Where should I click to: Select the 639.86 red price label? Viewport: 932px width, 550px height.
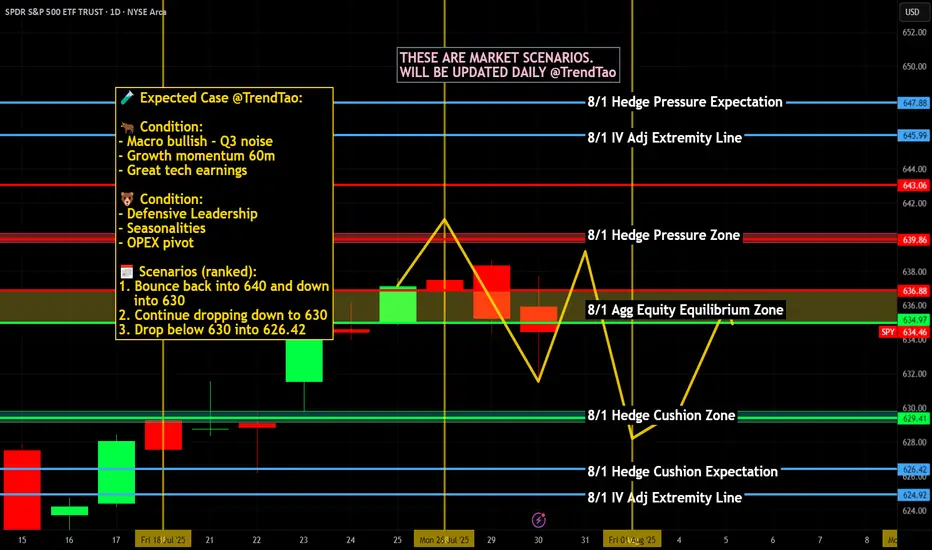point(914,240)
